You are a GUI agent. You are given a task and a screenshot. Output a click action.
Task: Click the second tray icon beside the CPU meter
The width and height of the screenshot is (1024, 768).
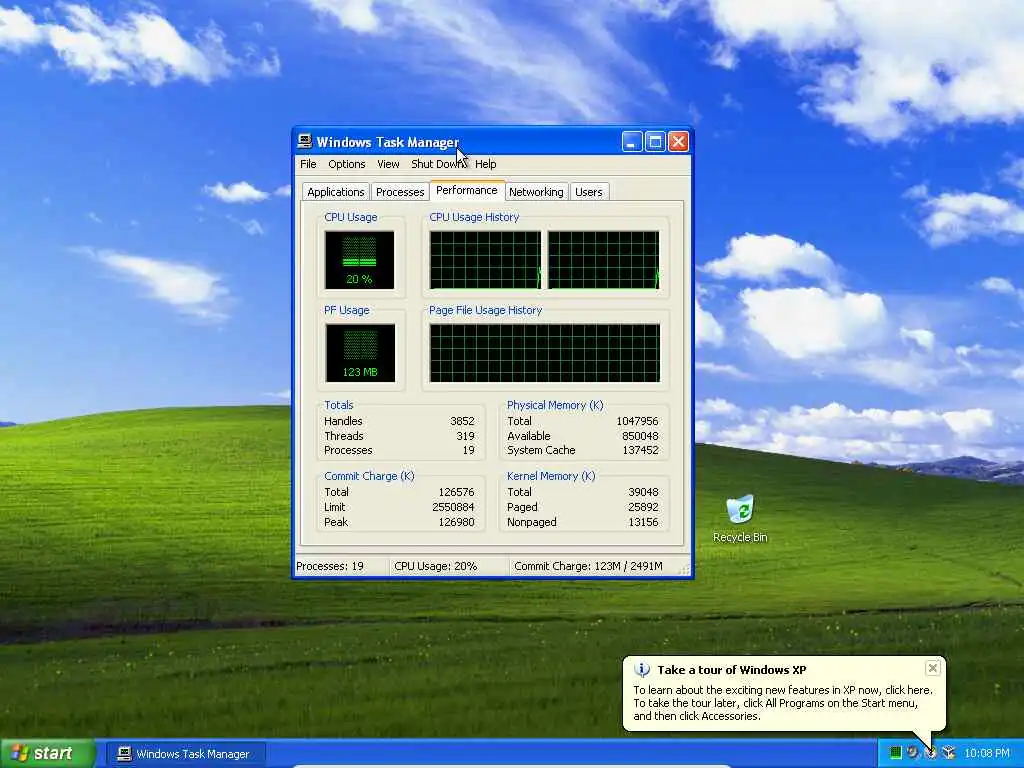click(x=913, y=753)
